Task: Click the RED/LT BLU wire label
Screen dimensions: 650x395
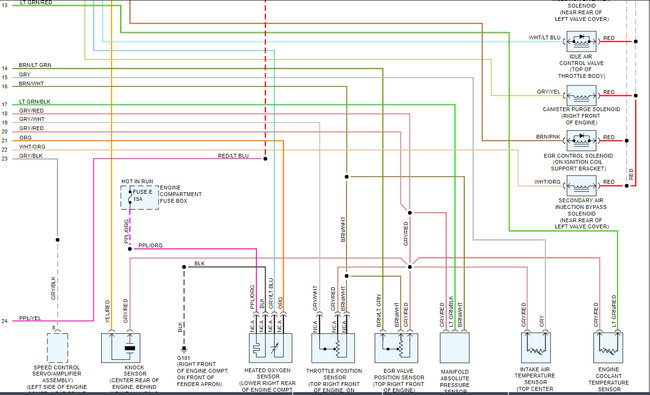Action: point(233,156)
